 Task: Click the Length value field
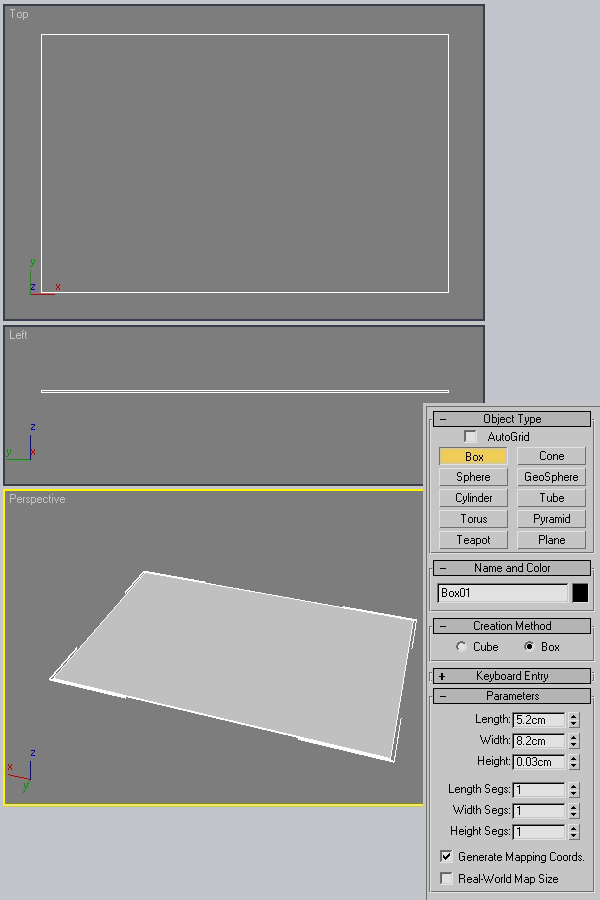click(x=538, y=720)
